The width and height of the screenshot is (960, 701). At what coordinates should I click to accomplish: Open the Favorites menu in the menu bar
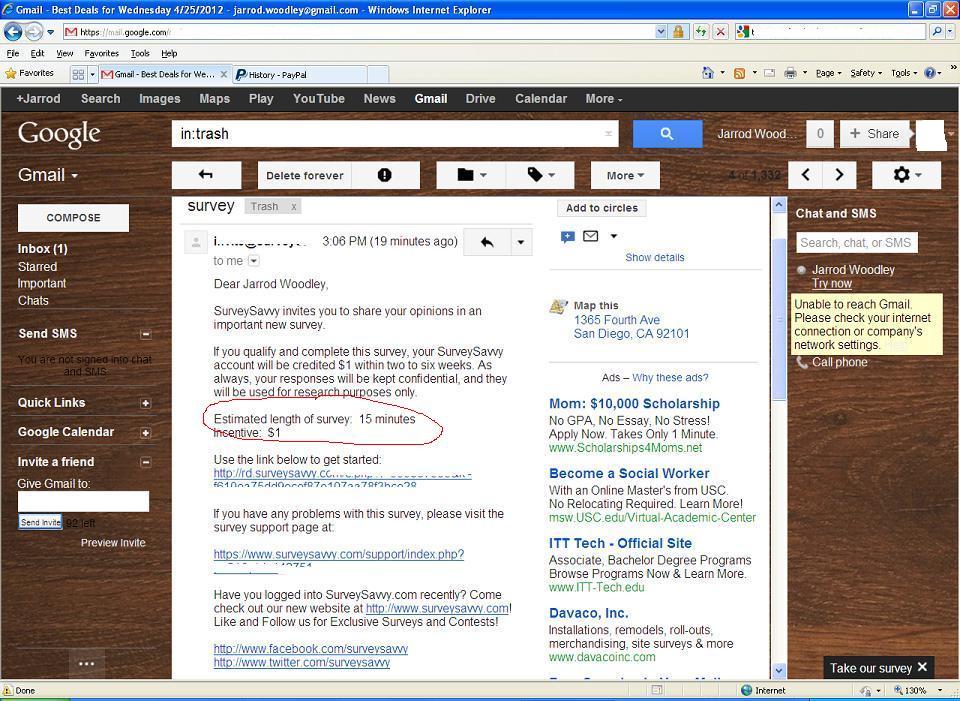pos(102,53)
